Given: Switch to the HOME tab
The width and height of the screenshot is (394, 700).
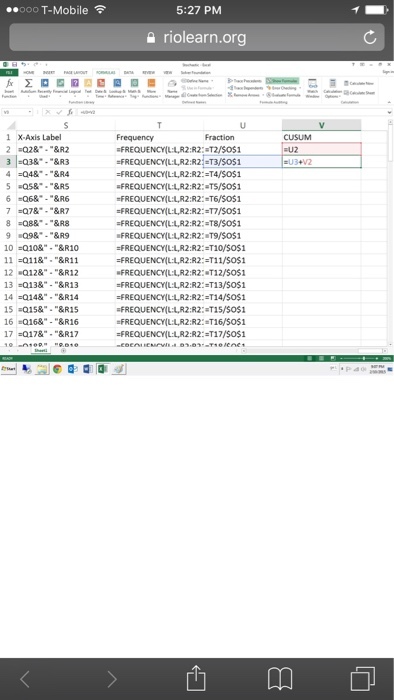Looking at the screenshot, I should pos(29,72).
